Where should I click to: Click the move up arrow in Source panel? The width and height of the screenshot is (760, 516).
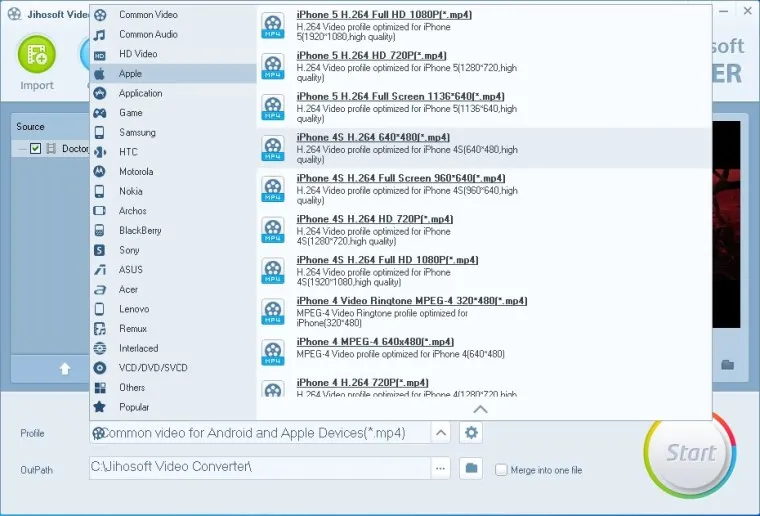pyautogui.click(x=65, y=369)
